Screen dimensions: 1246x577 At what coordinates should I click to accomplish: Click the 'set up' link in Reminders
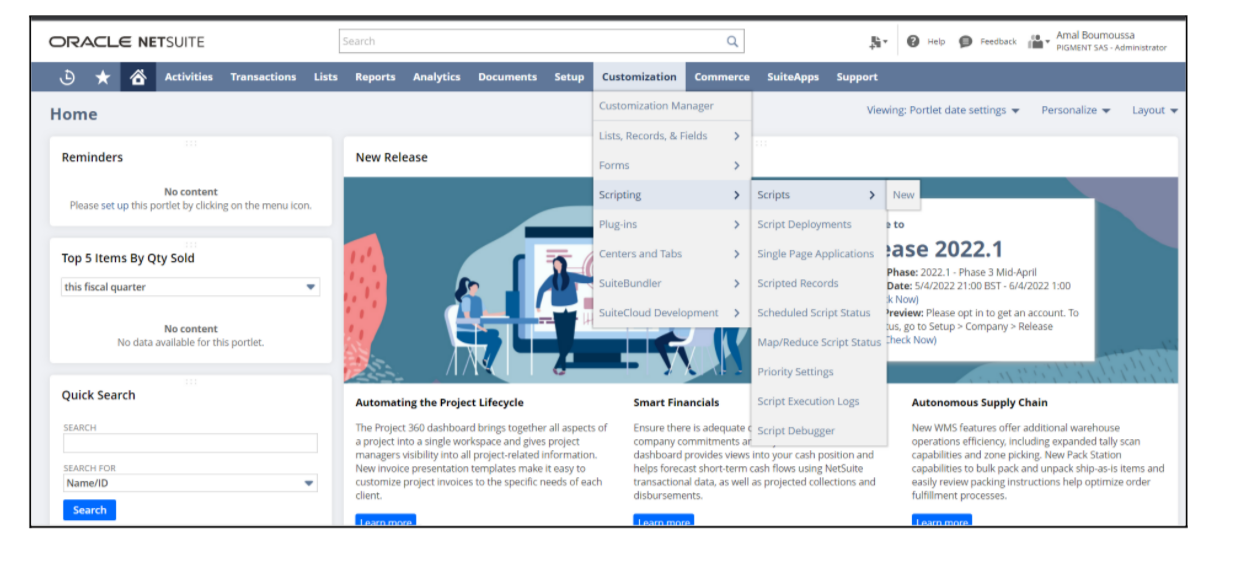(x=115, y=206)
